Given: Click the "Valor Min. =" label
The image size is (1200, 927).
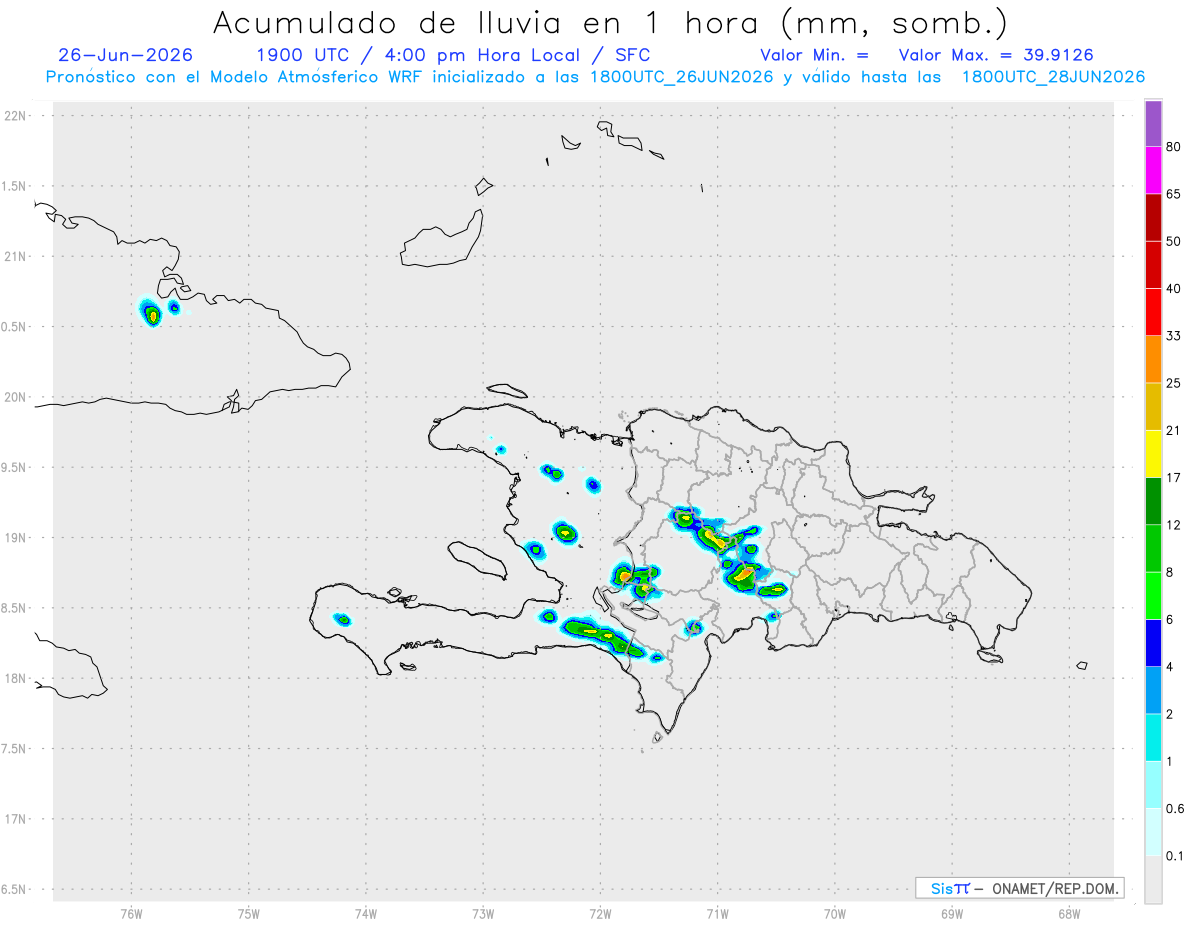Looking at the screenshot, I should tap(814, 55).
